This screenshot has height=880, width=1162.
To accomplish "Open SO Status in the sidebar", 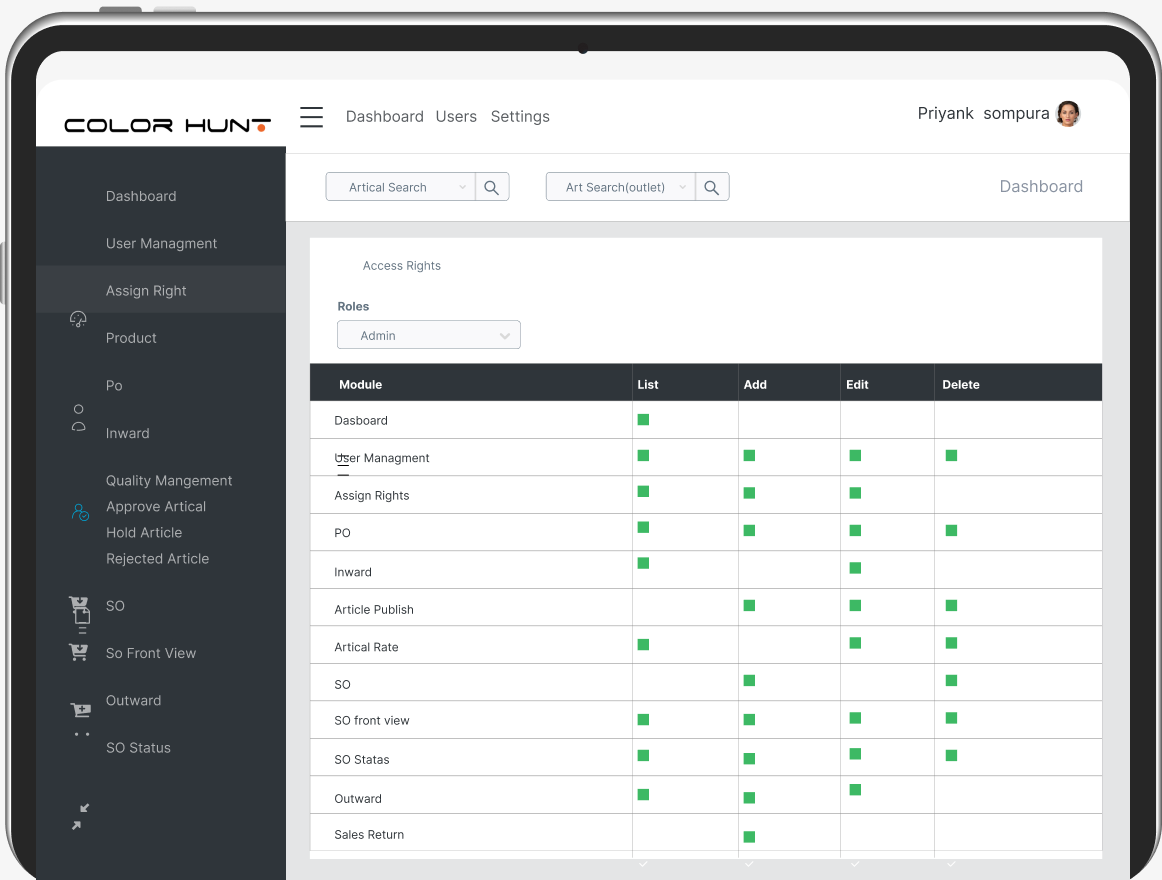I will 138,747.
